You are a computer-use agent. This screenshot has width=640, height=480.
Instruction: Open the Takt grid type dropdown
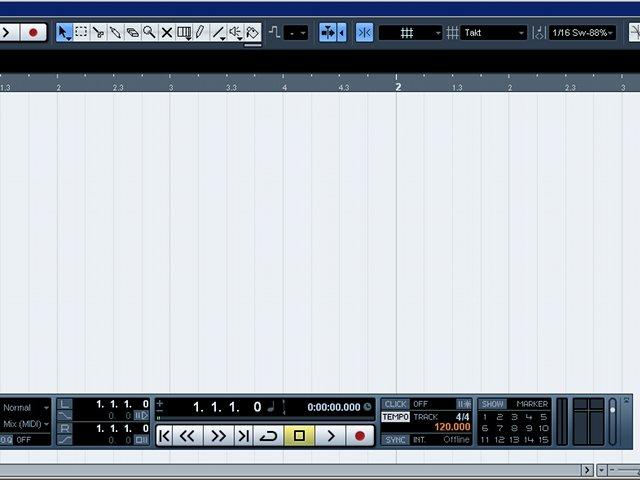[493, 33]
